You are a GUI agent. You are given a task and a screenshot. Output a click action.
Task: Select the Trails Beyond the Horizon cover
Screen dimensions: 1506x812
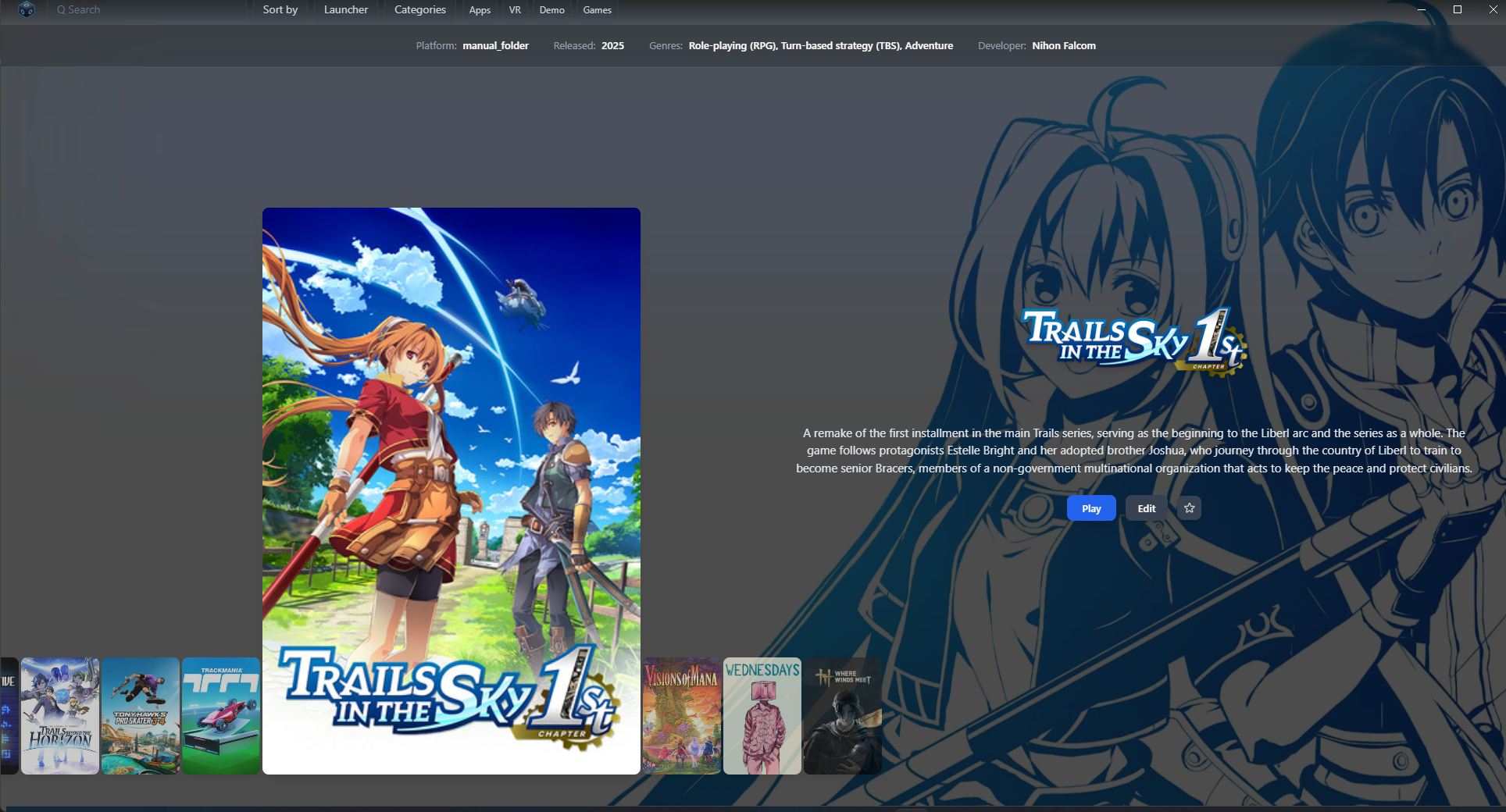(x=60, y=716)
